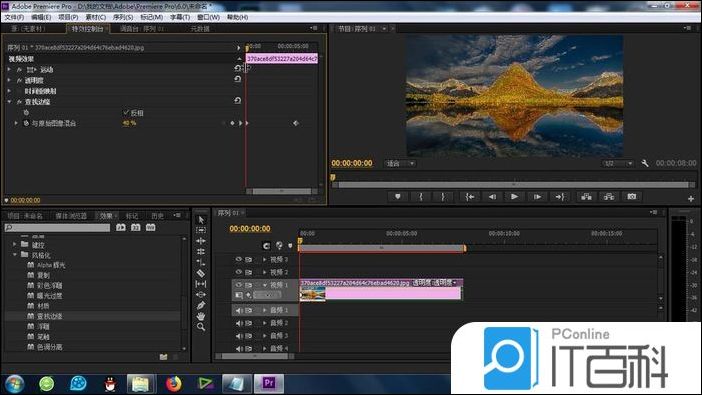
Task: Open the button editor plus icon
Action: pos(691,198)
